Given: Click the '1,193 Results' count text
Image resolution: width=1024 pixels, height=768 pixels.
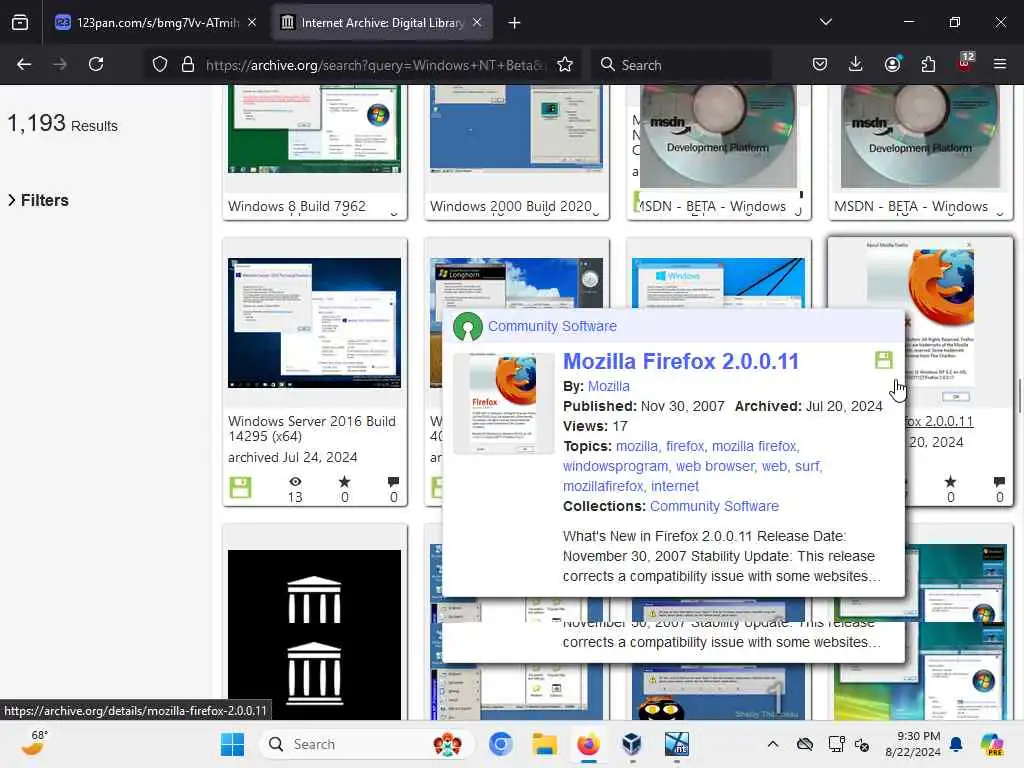Looking at the screenshot, I should pos(63,123).
